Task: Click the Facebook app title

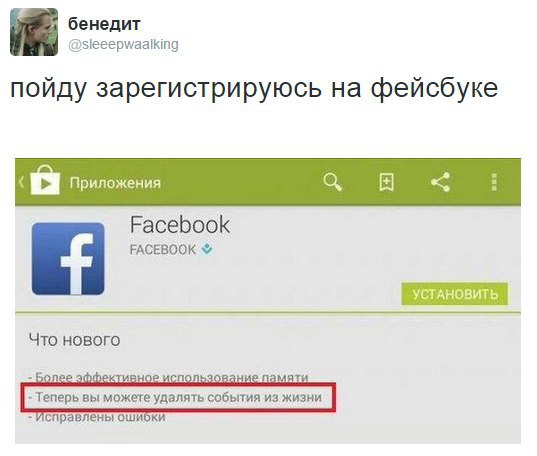Action: point(180,225)
